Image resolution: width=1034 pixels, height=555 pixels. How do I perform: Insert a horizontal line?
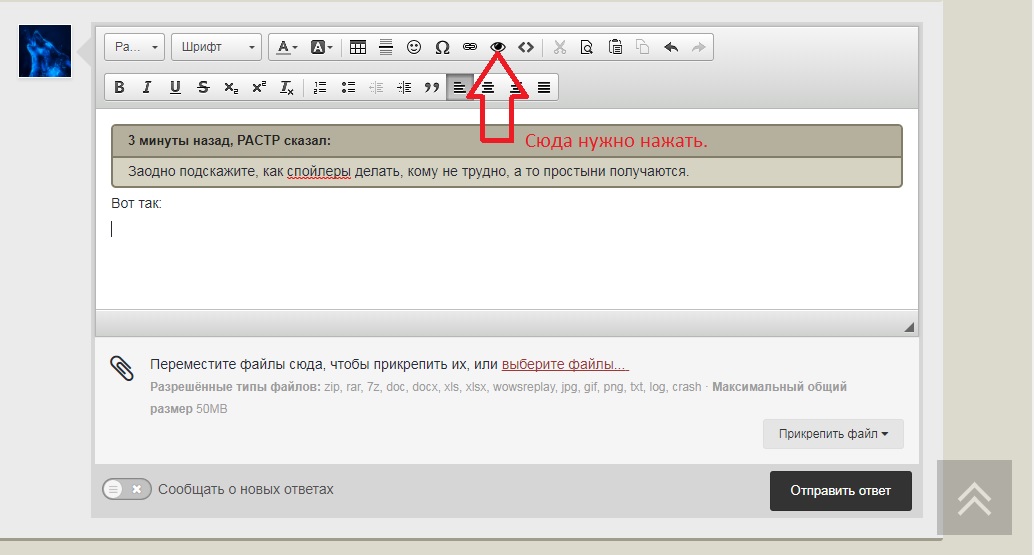(x=386, y=47)
